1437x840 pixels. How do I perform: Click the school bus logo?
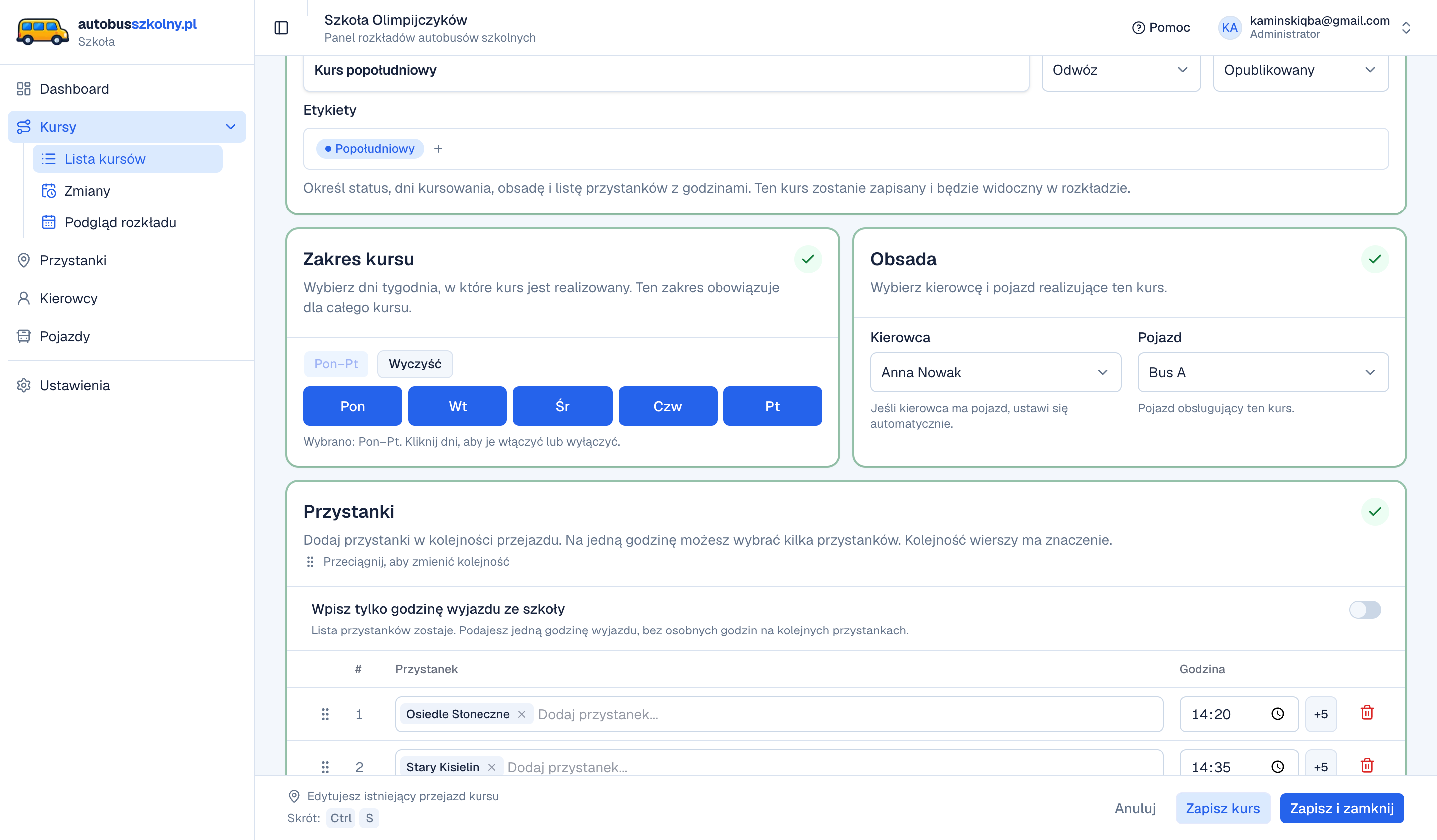(x=43, y=31)
